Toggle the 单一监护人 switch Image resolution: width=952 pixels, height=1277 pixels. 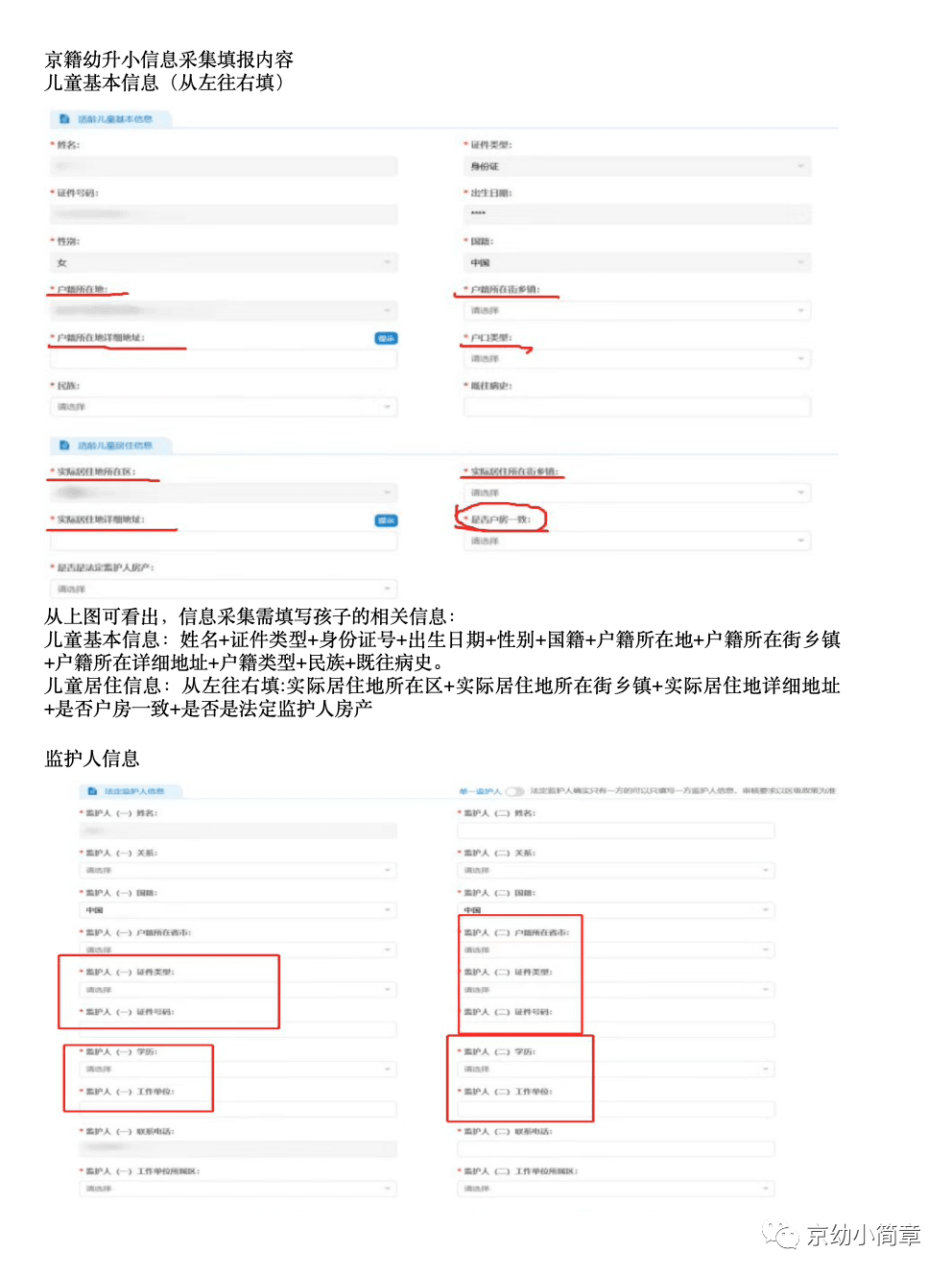click(x=515, y=791)
